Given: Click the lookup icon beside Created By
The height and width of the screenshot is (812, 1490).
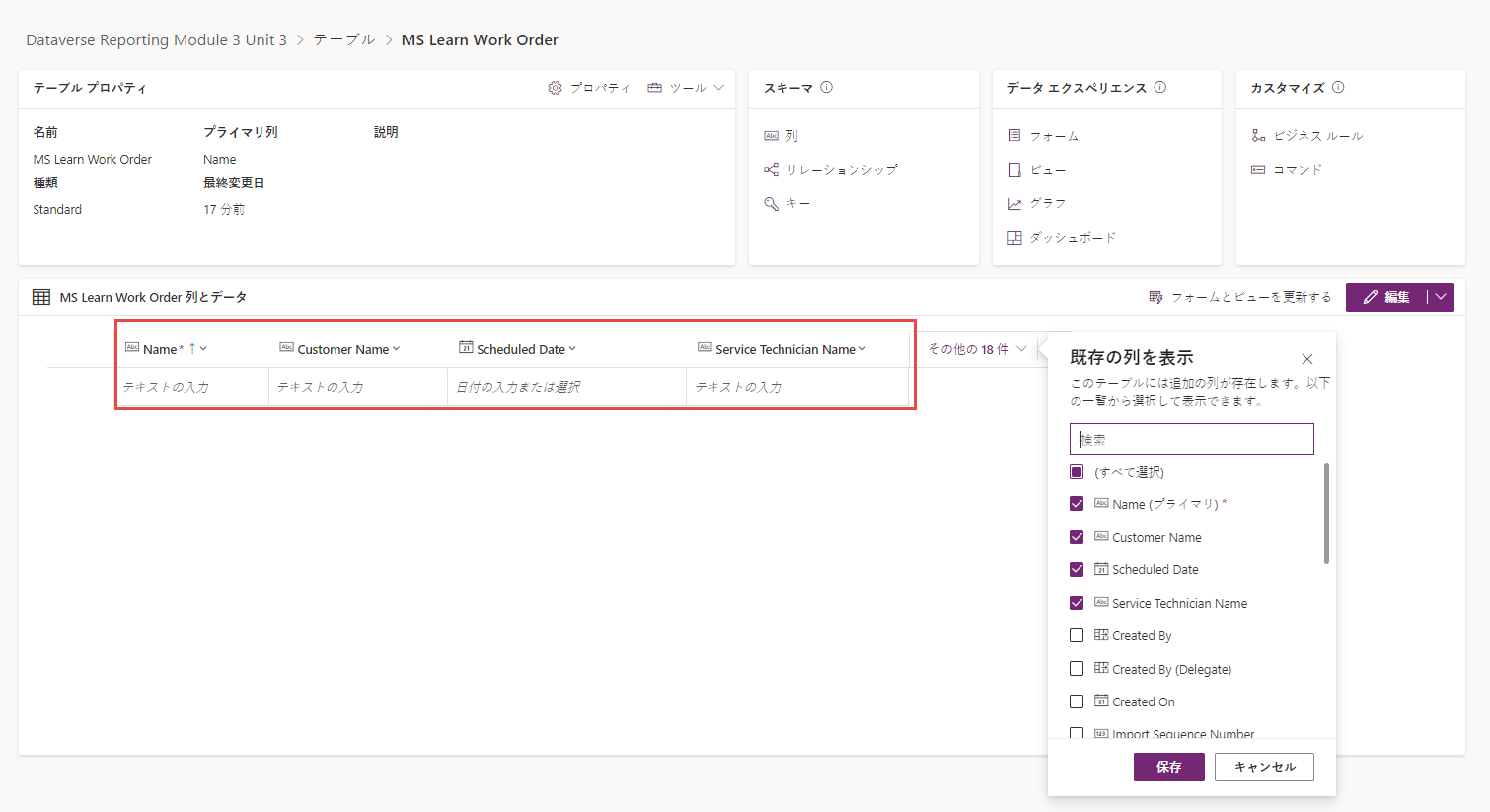Looking at the screenshot, I should [1101, 635].
